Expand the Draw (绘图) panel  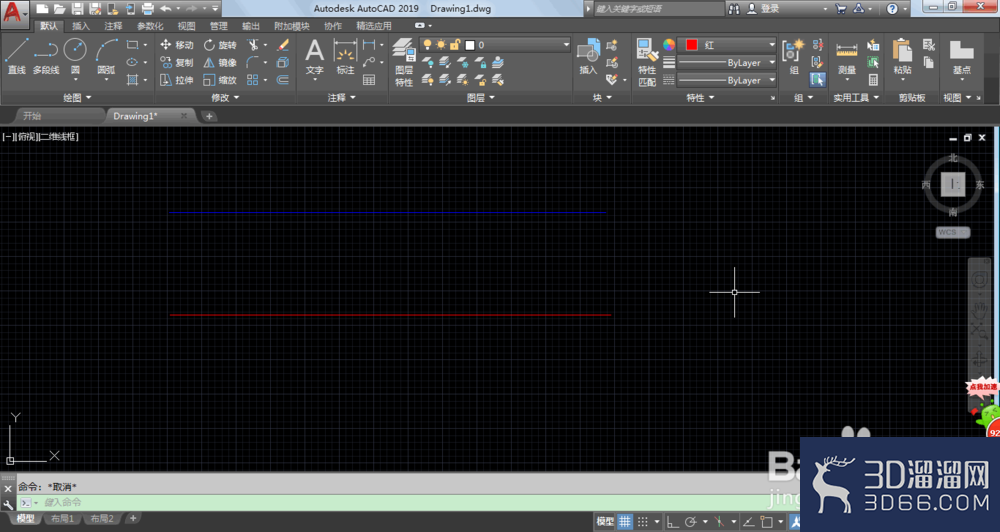(x=77, y=98)
